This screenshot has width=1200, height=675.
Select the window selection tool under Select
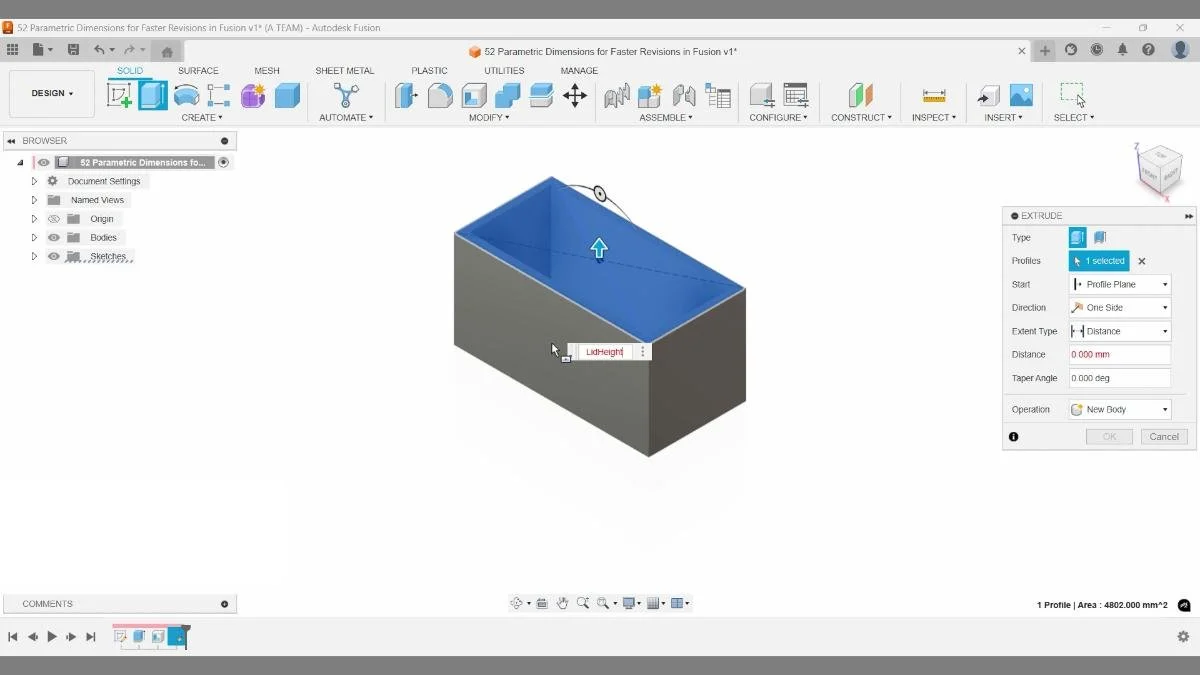click(x=1072, y=95)
